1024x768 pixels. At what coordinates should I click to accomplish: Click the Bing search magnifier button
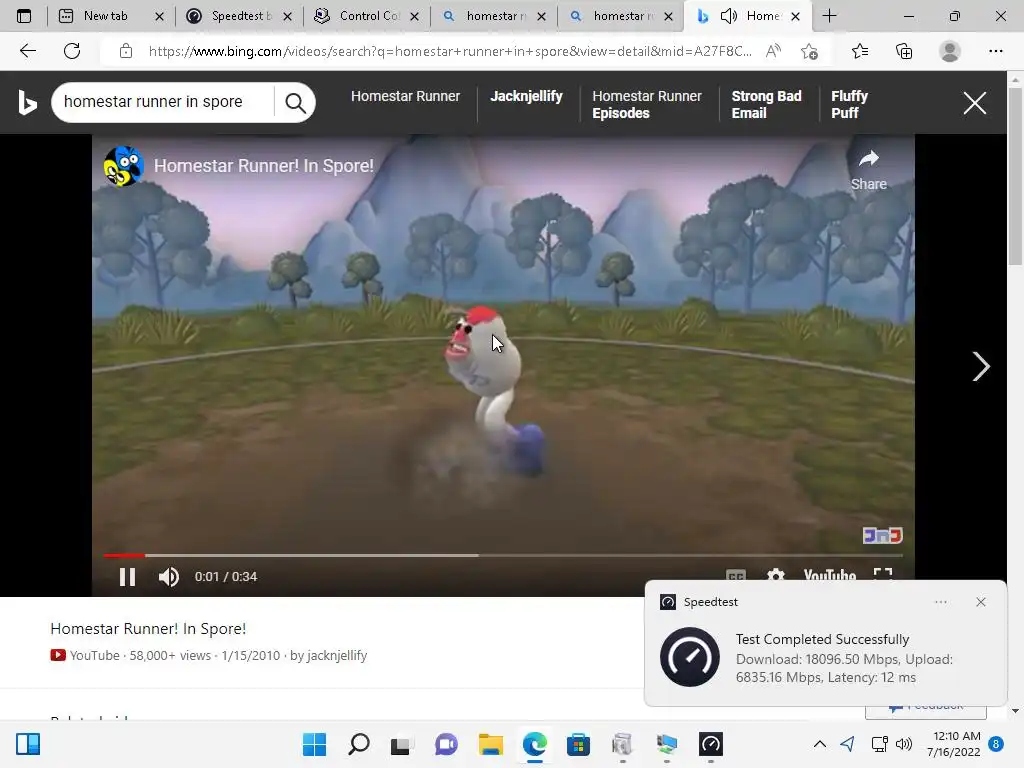pyautogui.click(x=295, y=103)
